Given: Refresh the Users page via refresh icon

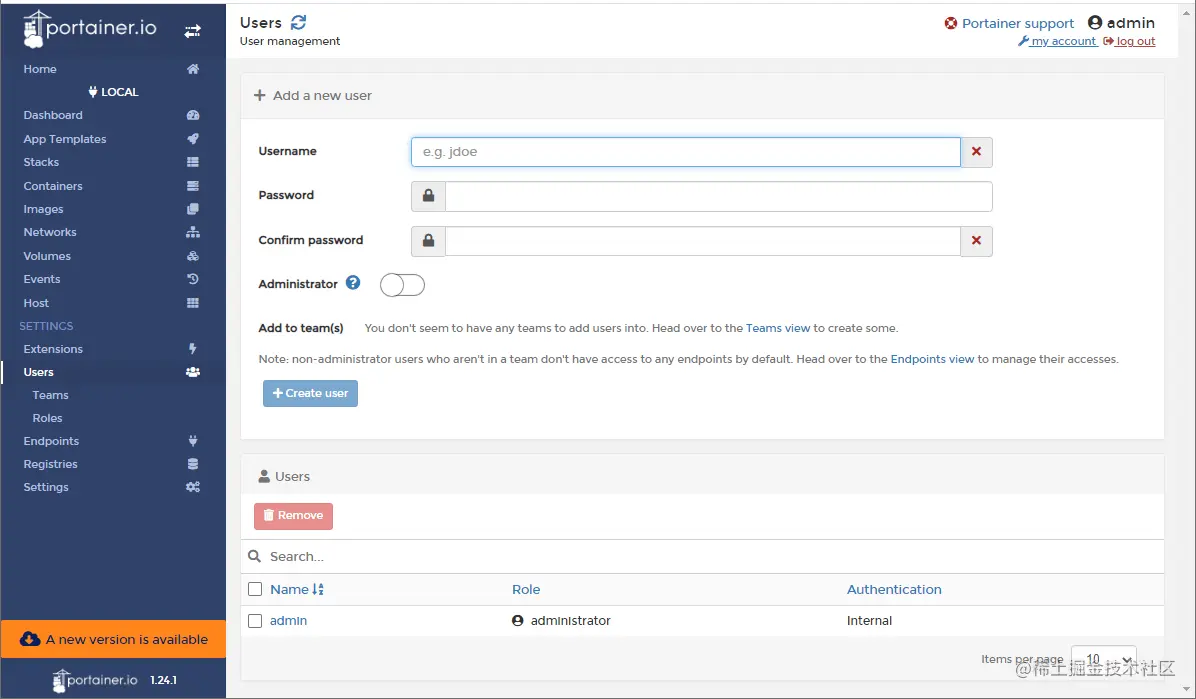Looking at the screenshot, I should click(x=298, y=23).
